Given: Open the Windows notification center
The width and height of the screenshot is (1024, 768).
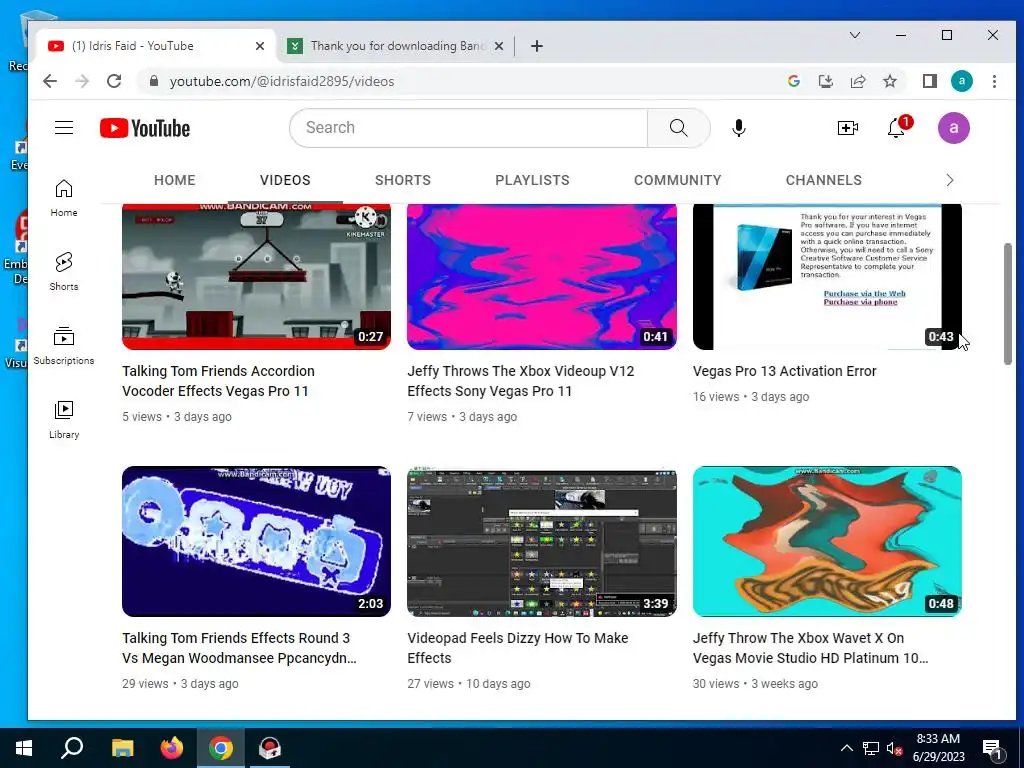Looking at the screenshot, I should coord(992,748).
